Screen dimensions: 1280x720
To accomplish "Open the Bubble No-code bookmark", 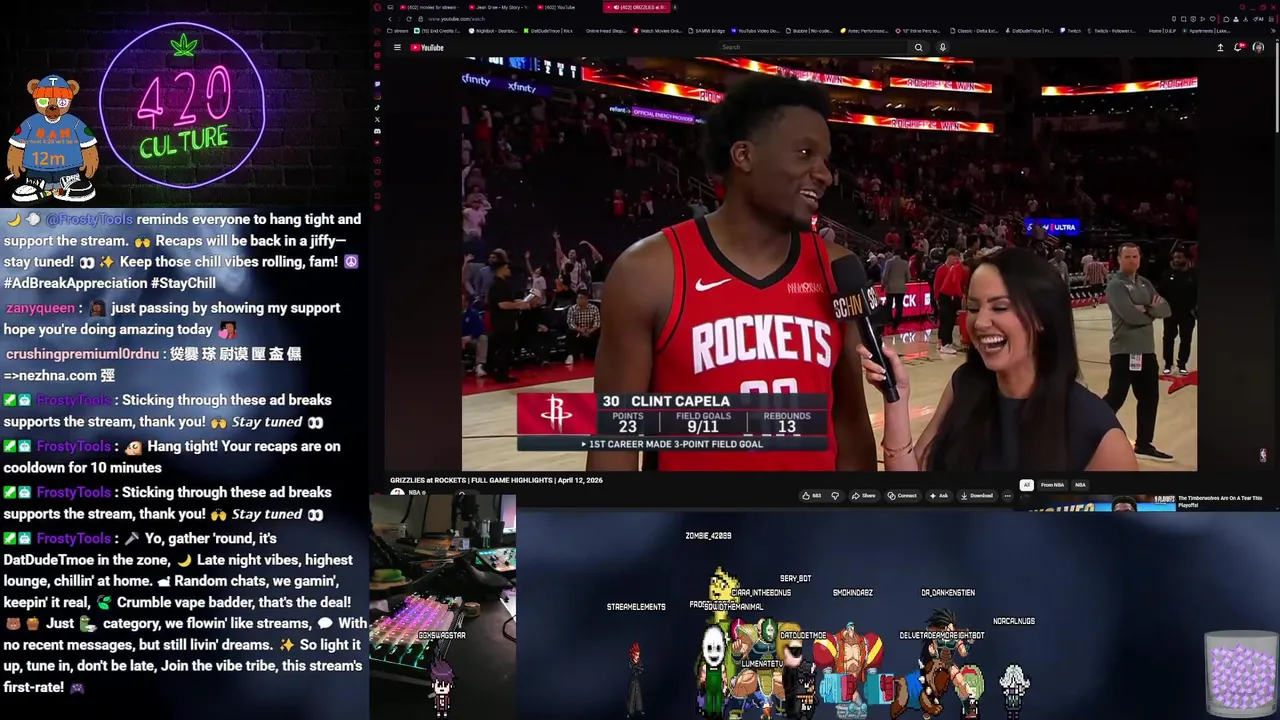I will tap(810, 31).
